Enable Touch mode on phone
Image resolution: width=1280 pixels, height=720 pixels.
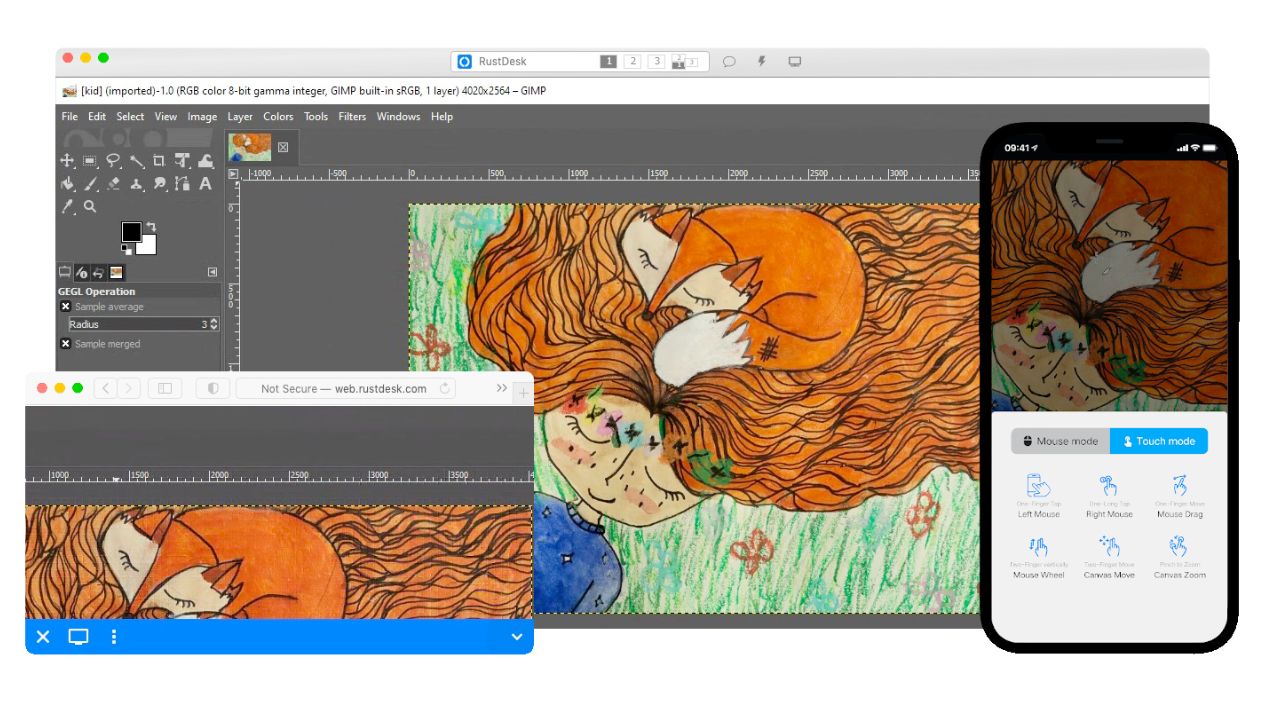tap(1158, 441)
